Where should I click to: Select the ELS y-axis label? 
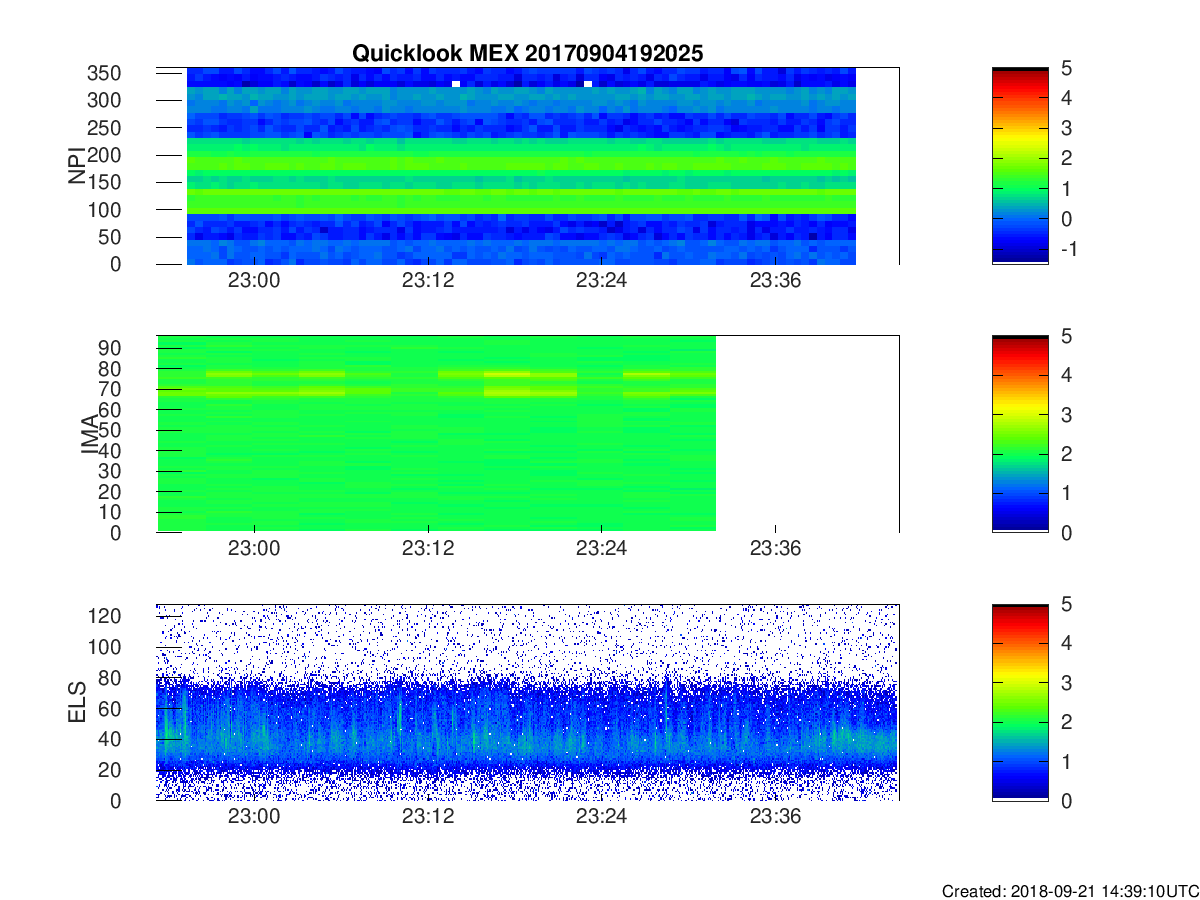76,702
